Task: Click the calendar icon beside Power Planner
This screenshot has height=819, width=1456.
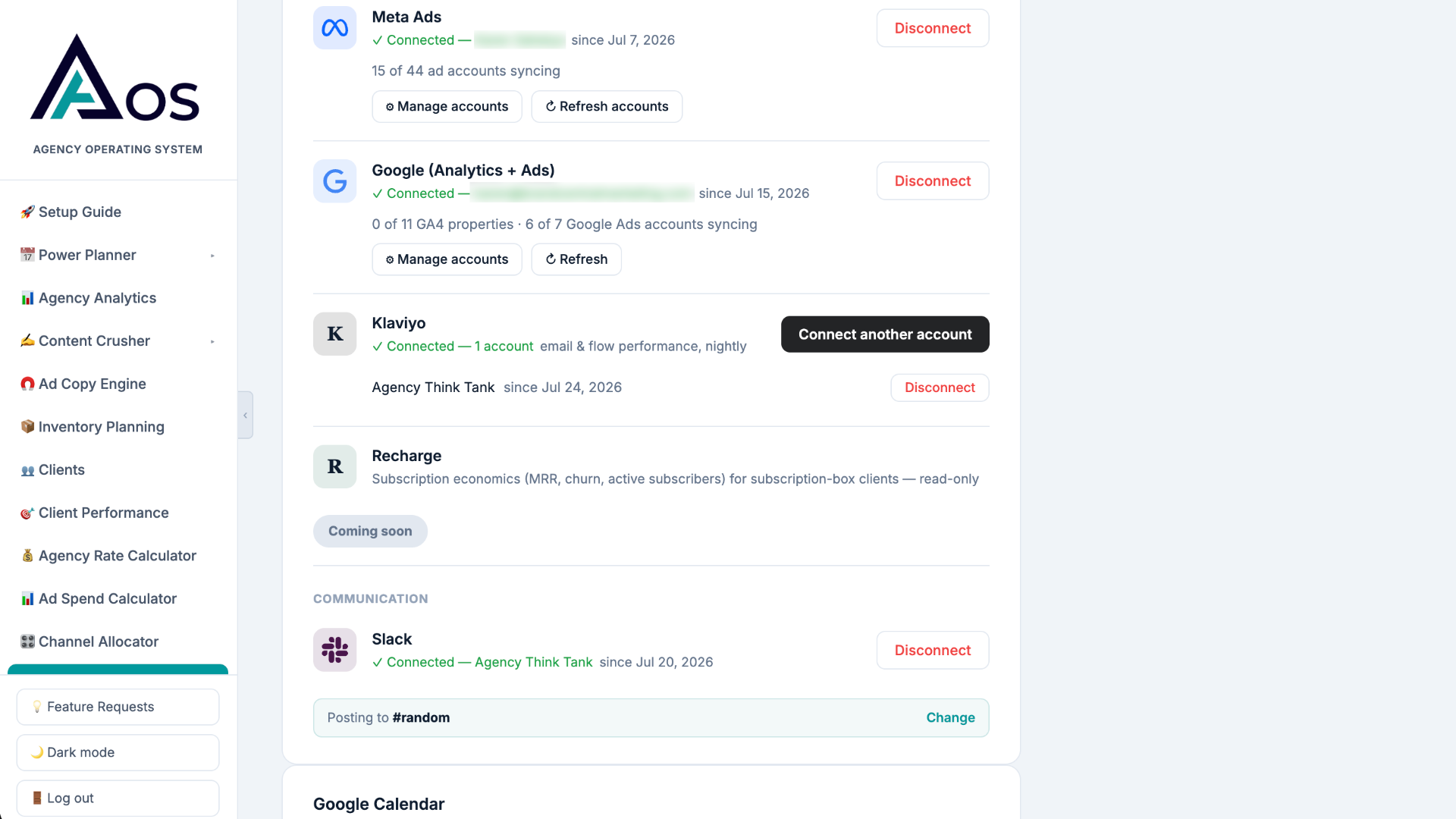Action: pos(27,255)
